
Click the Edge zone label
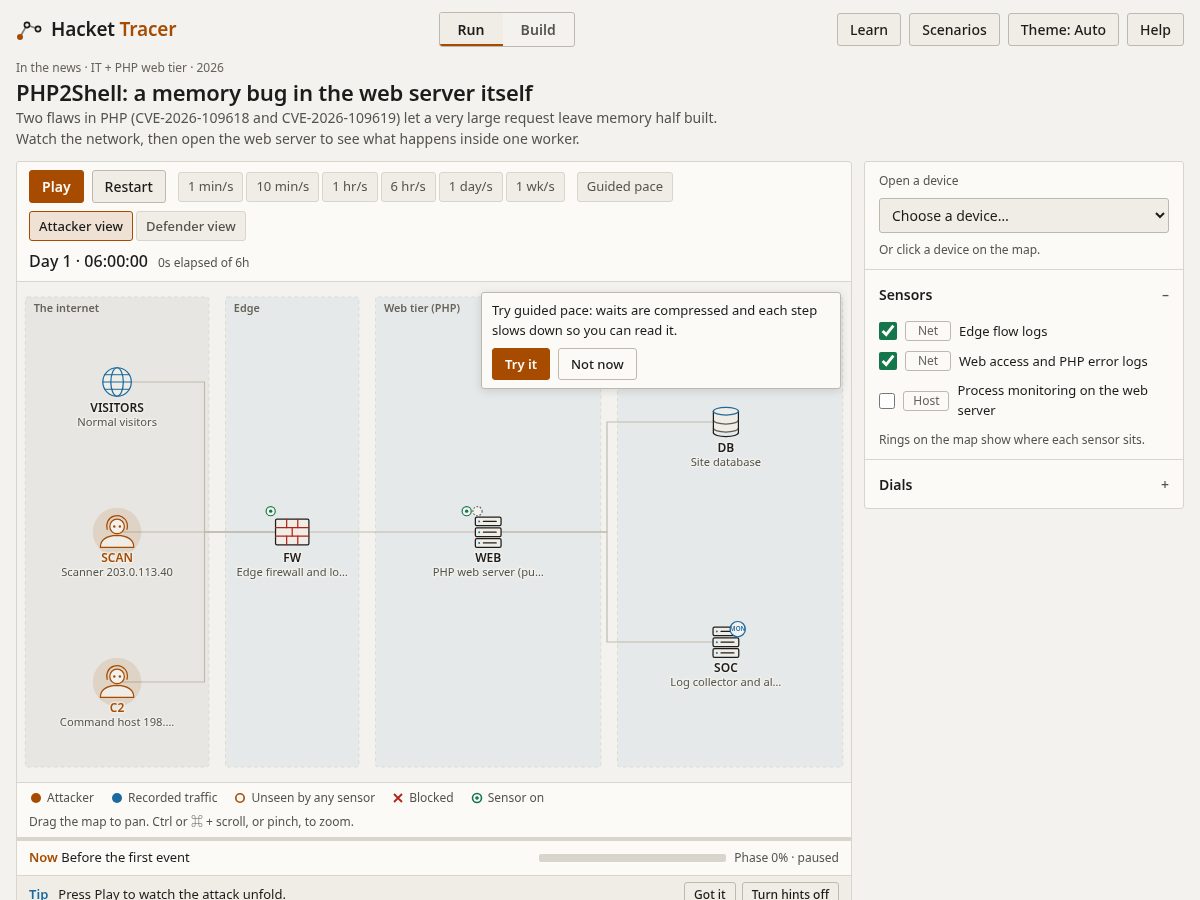point(247,308)
